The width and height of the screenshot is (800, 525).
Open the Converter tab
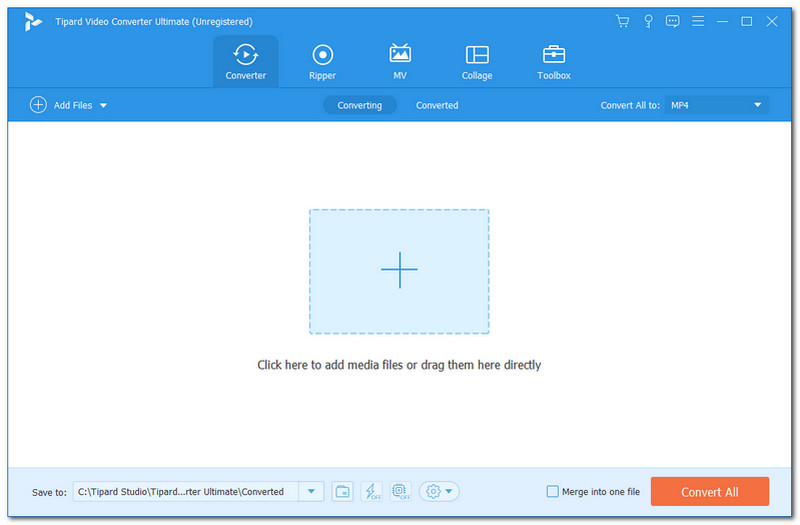click(245, 62)
